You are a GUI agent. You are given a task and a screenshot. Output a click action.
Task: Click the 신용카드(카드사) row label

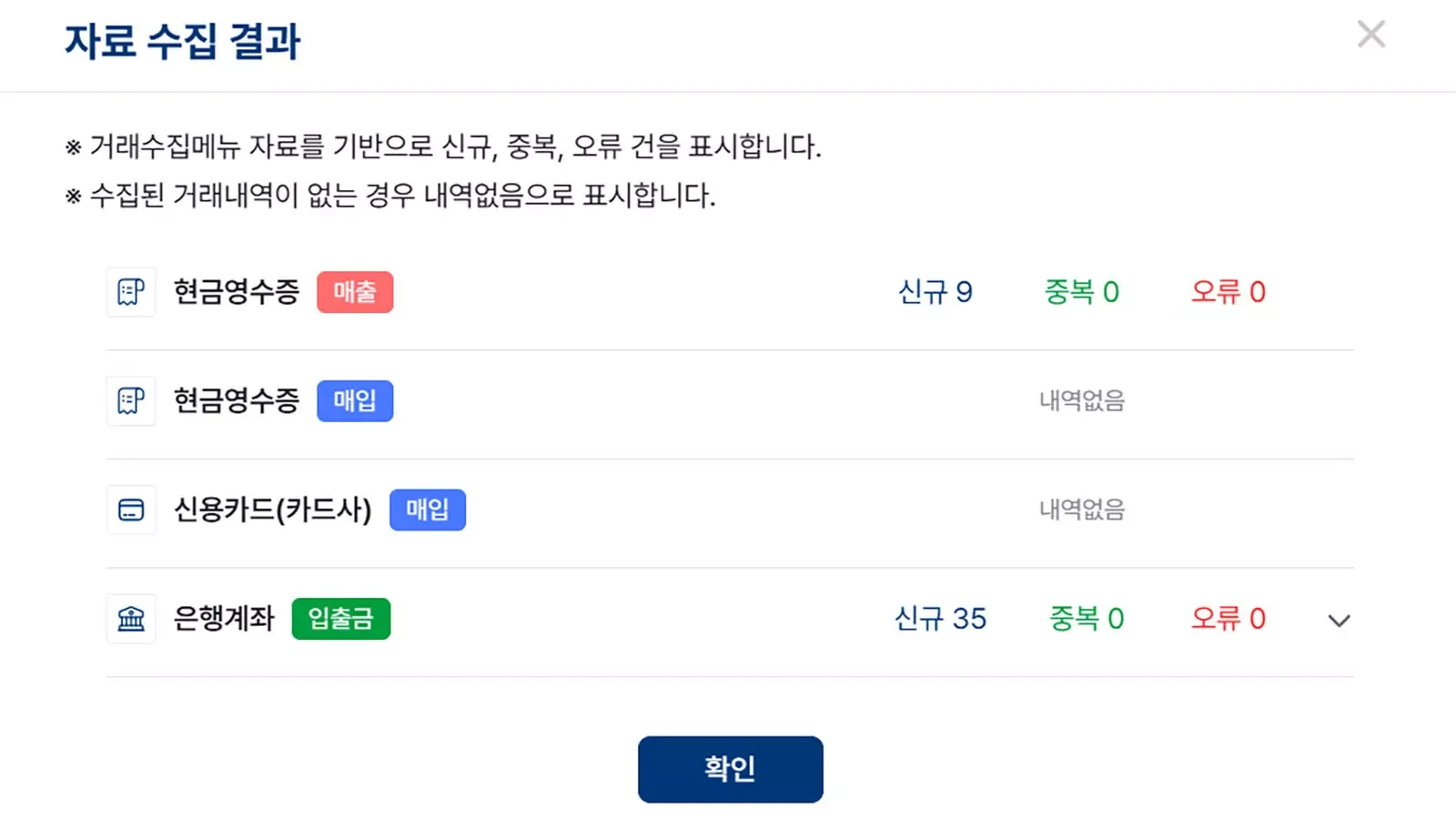273,510
